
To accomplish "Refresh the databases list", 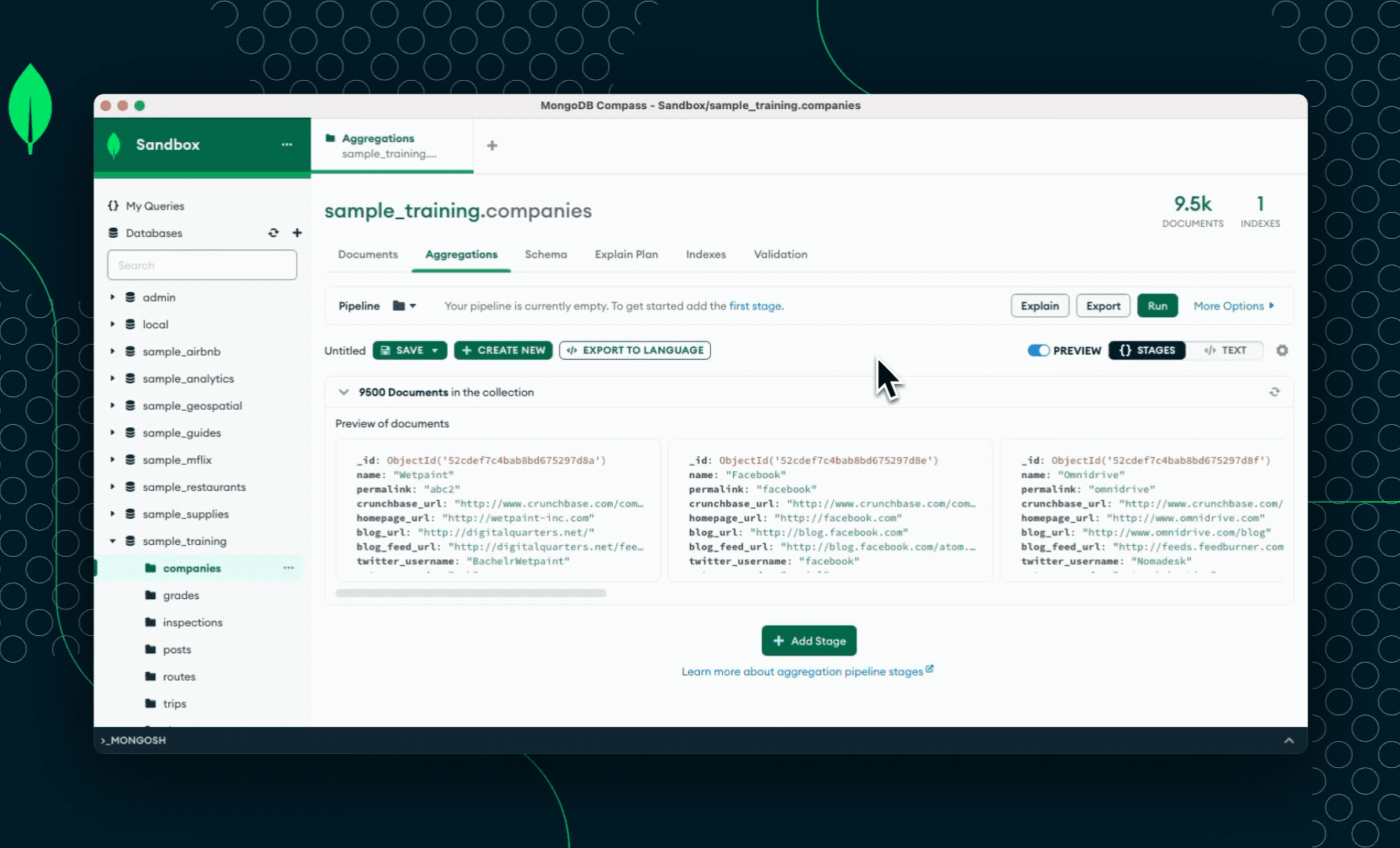I will coord(273,233).
